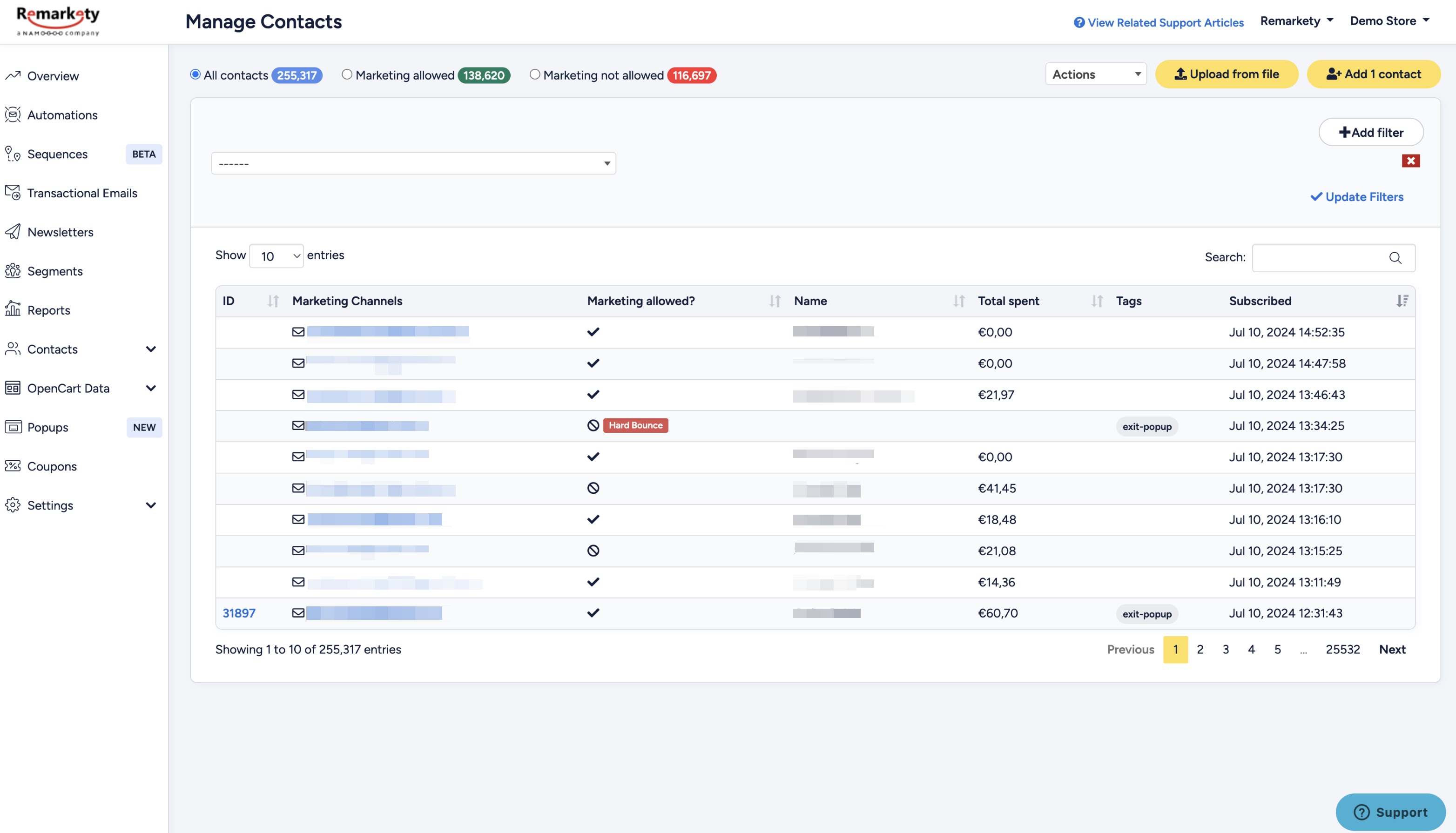Screen dimensions: 1456x833
Task: Jump to last page 25532
Action: (x=1343, y=649)
